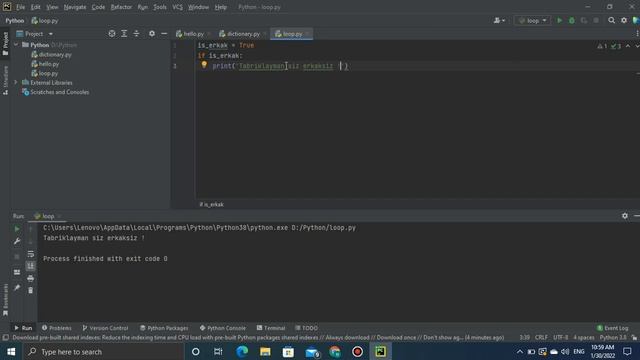The height and width of the screenshot is (360, 640).
Task: Open Task View on taskbar
Action: tap(218, 351)
